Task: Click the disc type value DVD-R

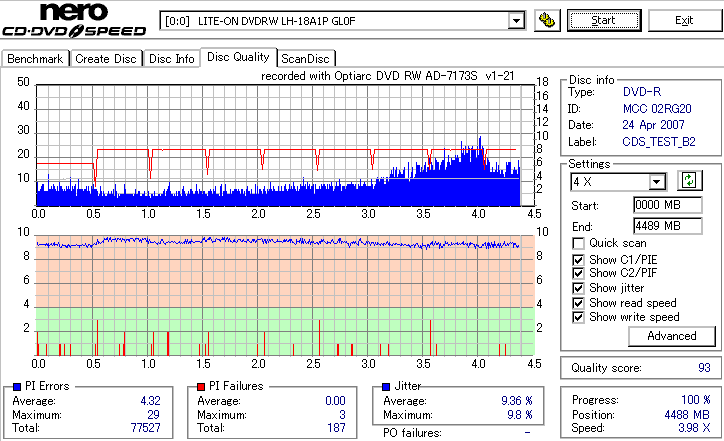Action: 642,92
